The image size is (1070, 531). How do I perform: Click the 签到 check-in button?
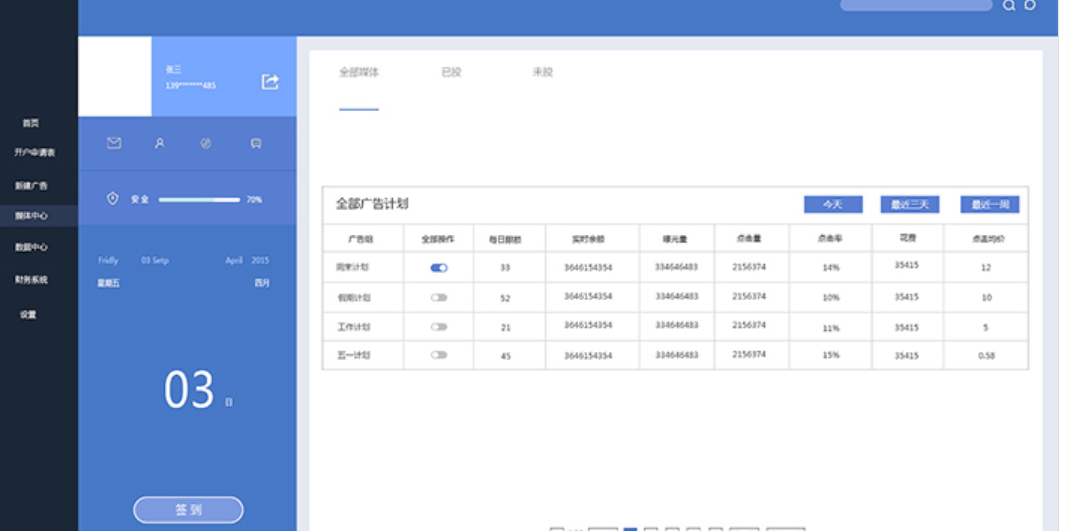click(x=188, y=510)
